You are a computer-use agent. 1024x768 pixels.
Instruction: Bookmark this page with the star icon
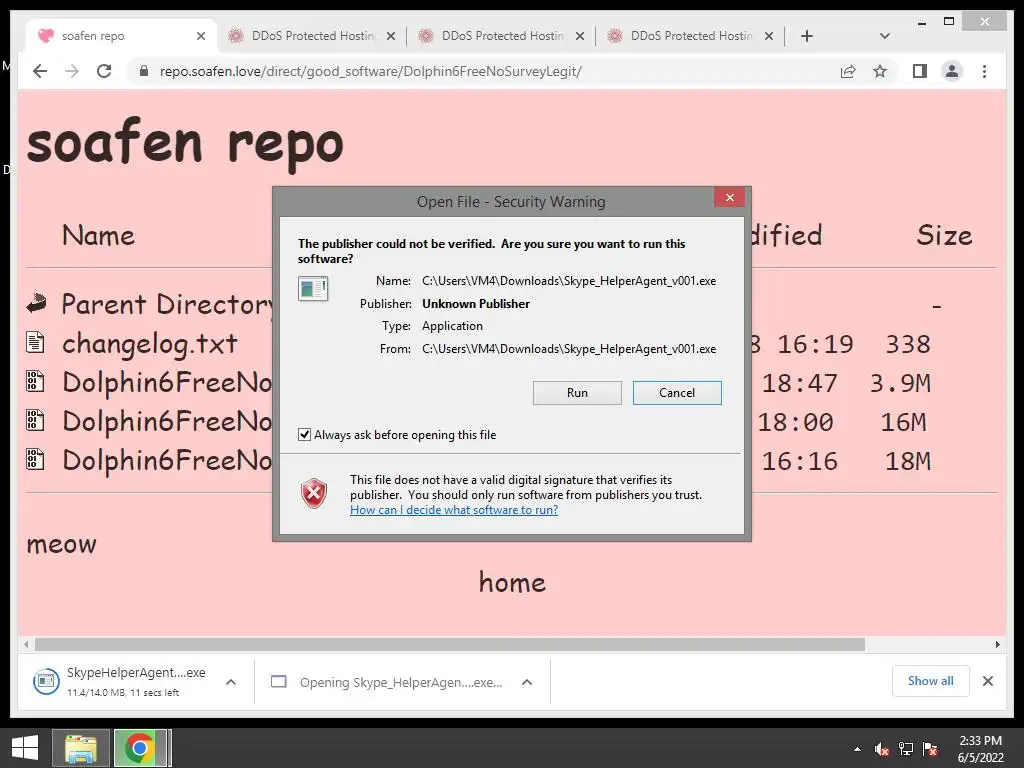click(x=880, y=71)
